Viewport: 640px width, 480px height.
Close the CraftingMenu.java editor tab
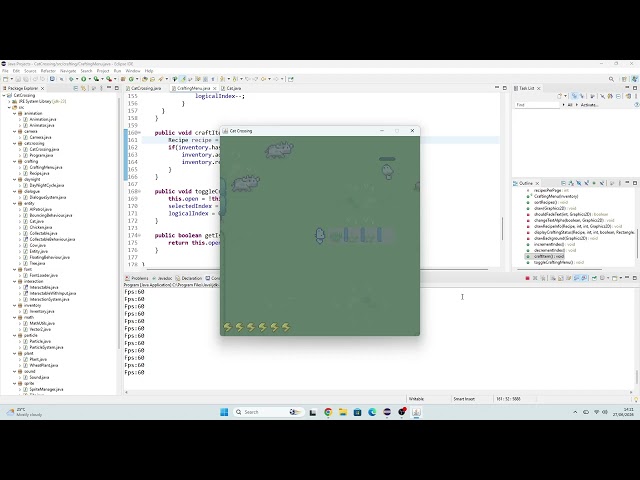tap(215, 88)
